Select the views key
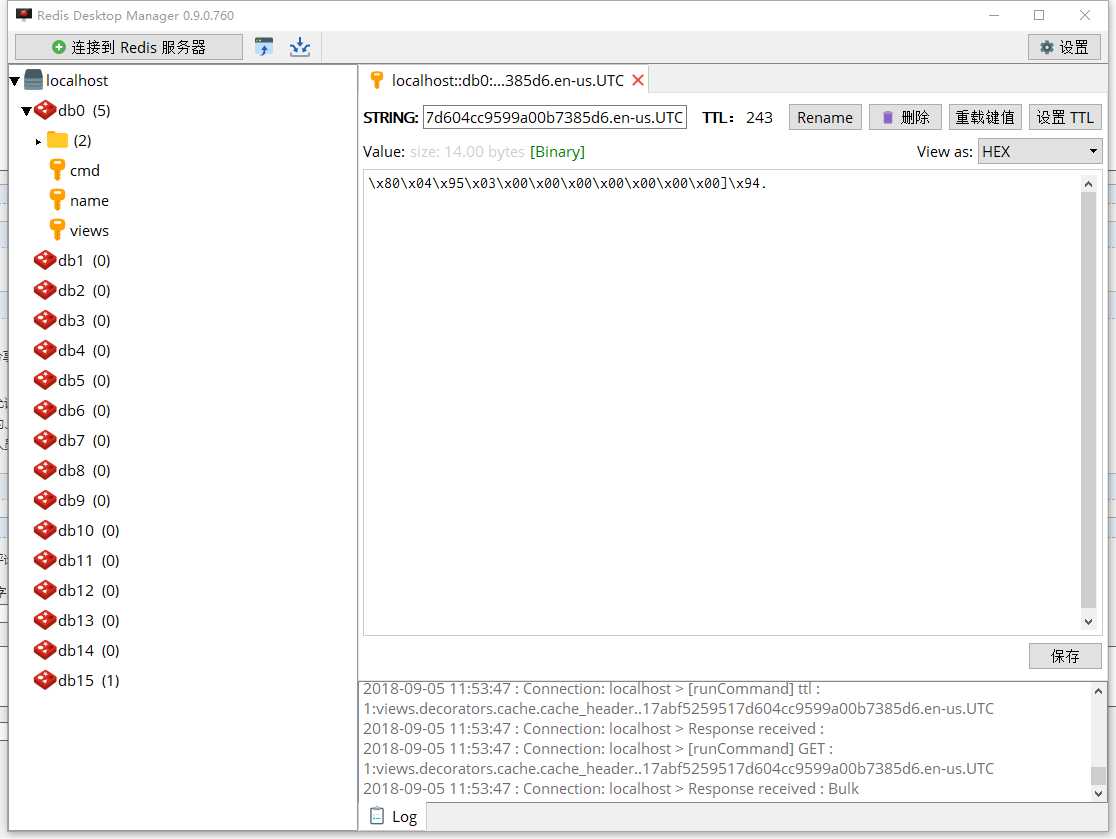The width and height of the screenshot is (1116, 839). pos(89,231)
